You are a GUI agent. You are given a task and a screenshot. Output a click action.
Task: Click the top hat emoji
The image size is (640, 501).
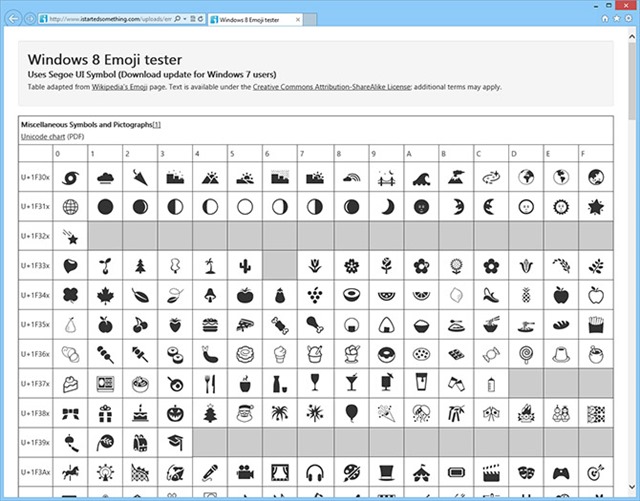[386, 473]
